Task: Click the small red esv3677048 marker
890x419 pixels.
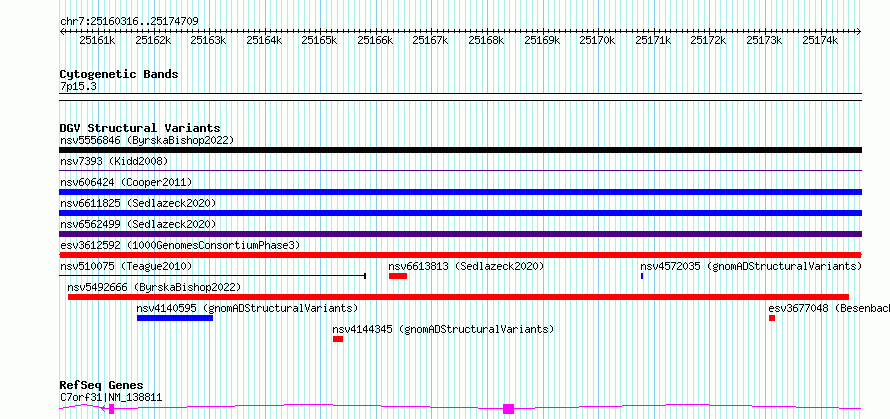Action: (772, 318)
